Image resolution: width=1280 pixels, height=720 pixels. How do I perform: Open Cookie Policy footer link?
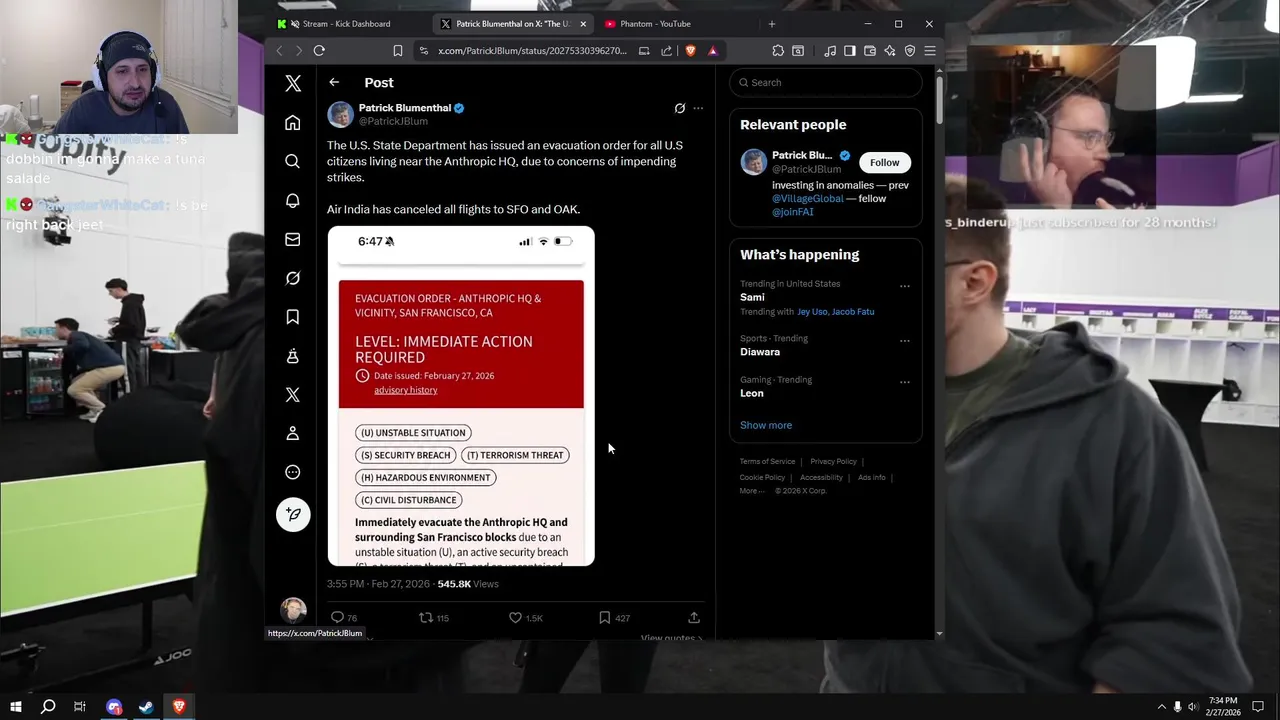click(x=762, y=477)
